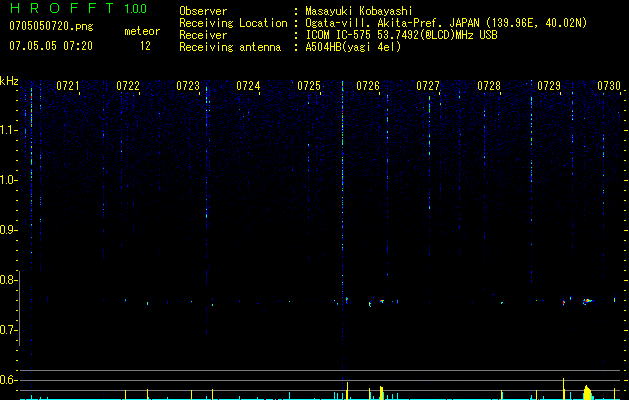Click the 0723 time marker

click(188, 86)
